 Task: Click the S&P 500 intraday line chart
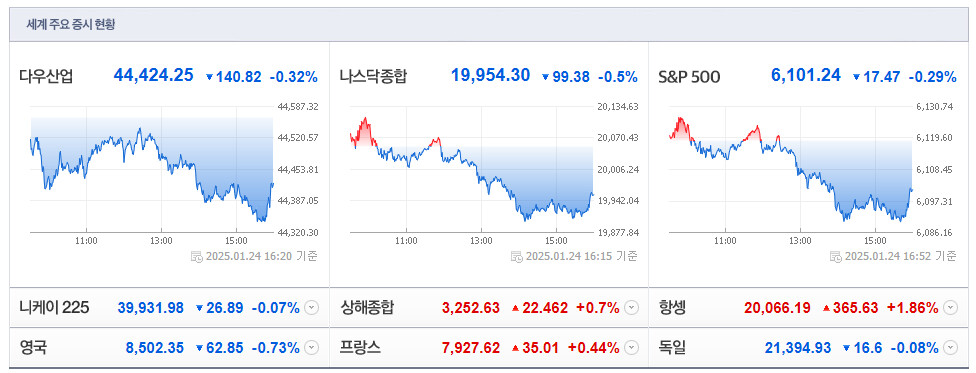coord(791,169)
